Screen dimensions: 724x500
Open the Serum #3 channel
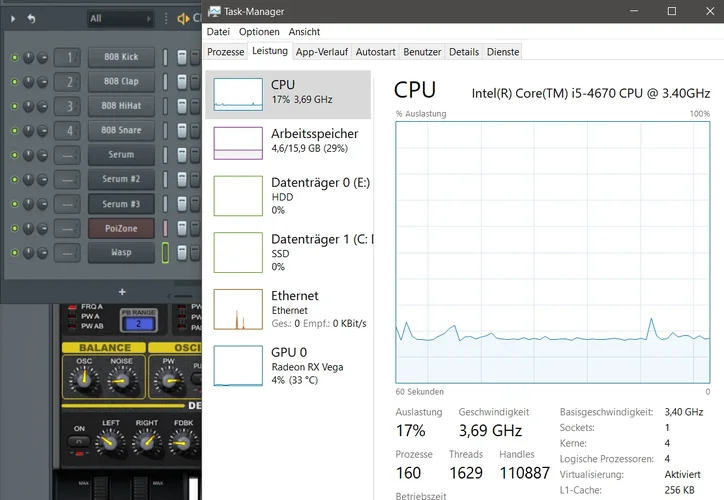tap(121, 204)
